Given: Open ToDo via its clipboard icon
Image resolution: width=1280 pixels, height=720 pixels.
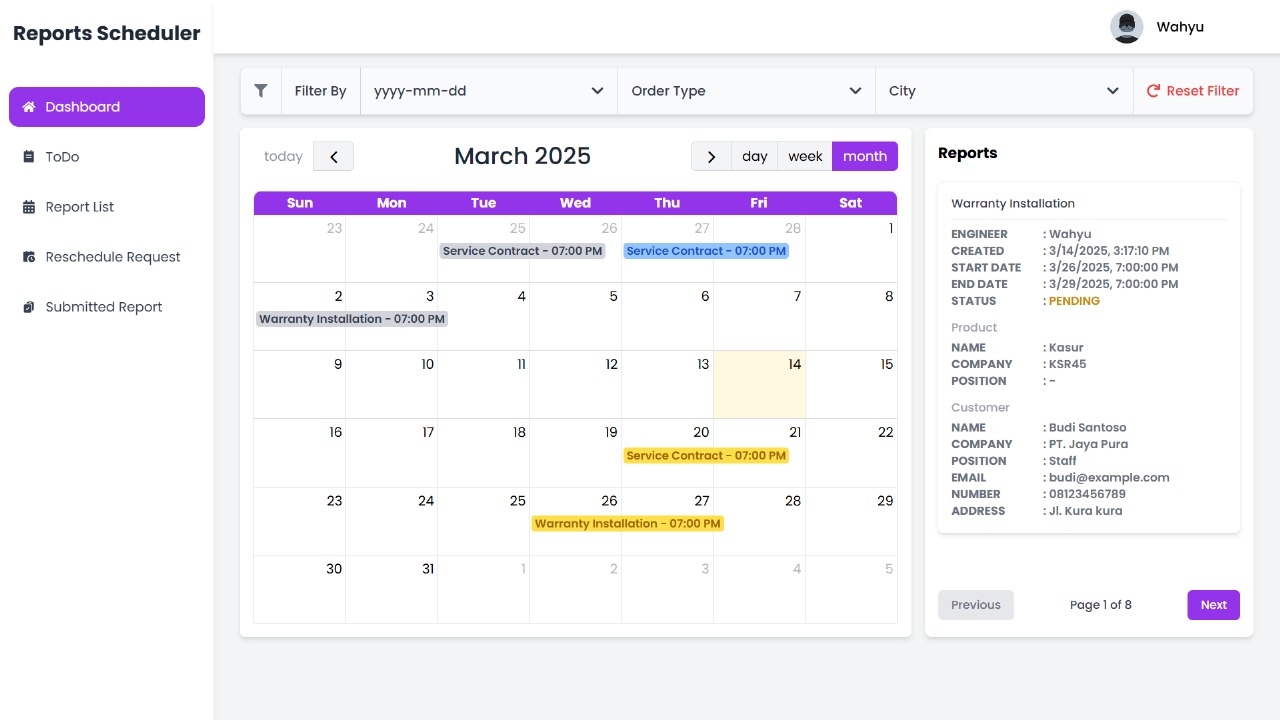Looking at the screenshot, I should [29, 156].
